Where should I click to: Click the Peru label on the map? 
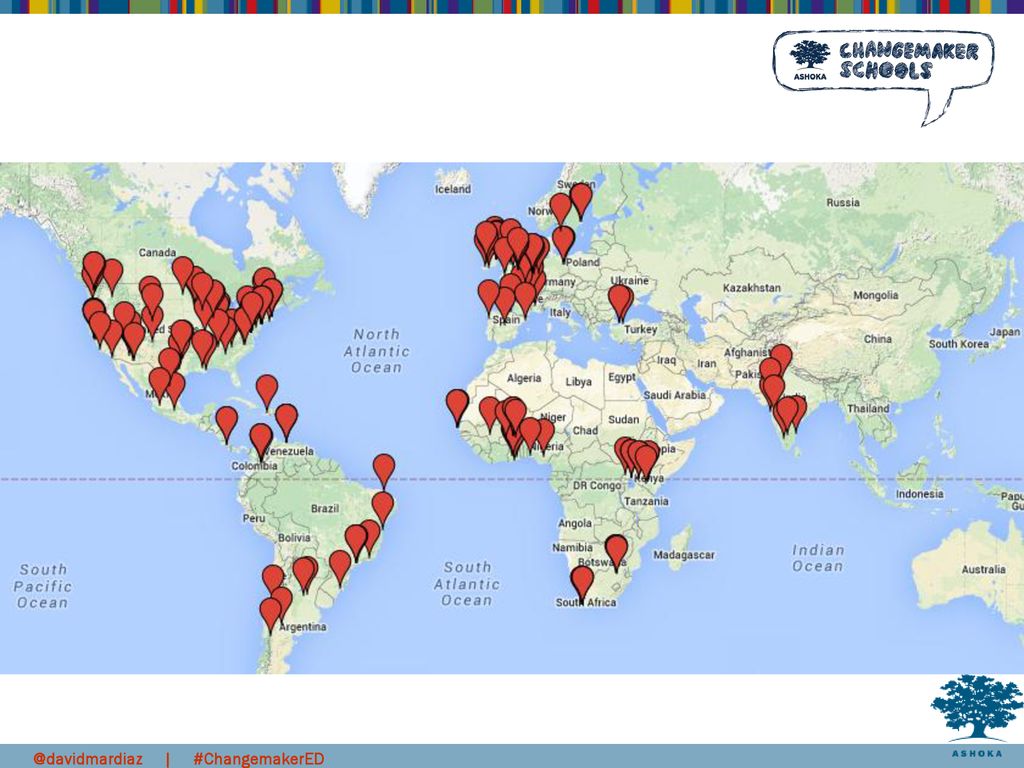tap(254, 519)
